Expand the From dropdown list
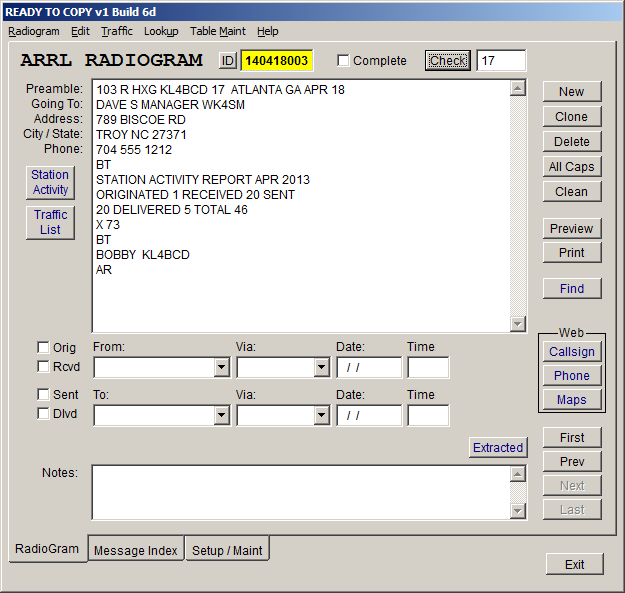Image resolution: width=625 pixels, height=593 pixels. coord(221,367)
